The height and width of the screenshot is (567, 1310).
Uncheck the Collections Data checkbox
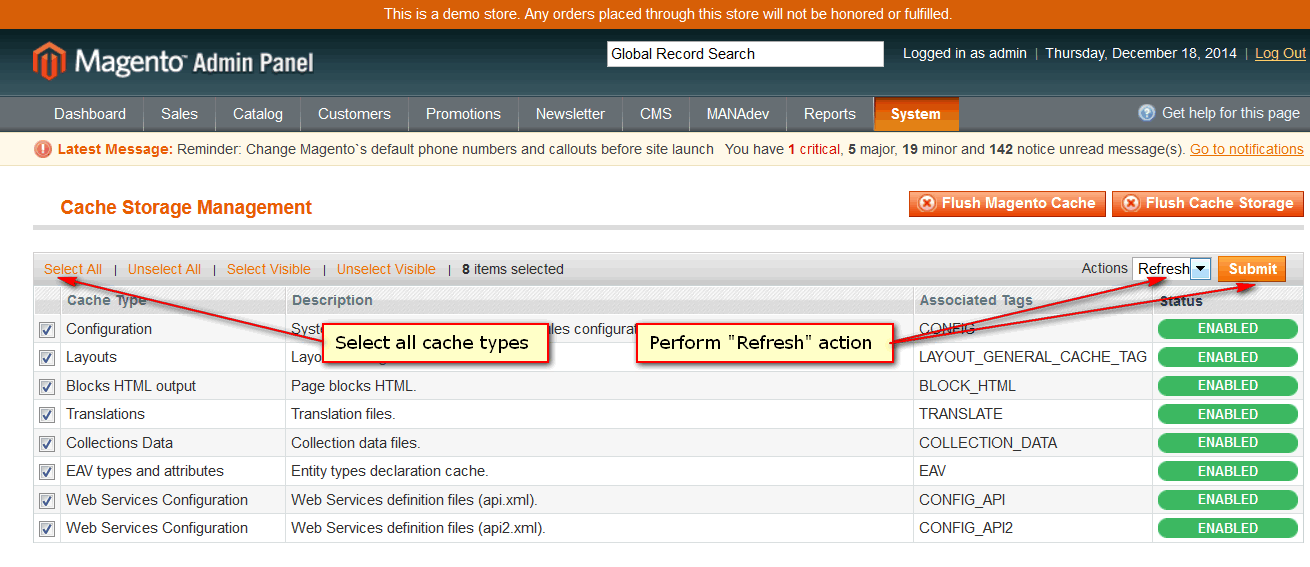tap(47, 444)
